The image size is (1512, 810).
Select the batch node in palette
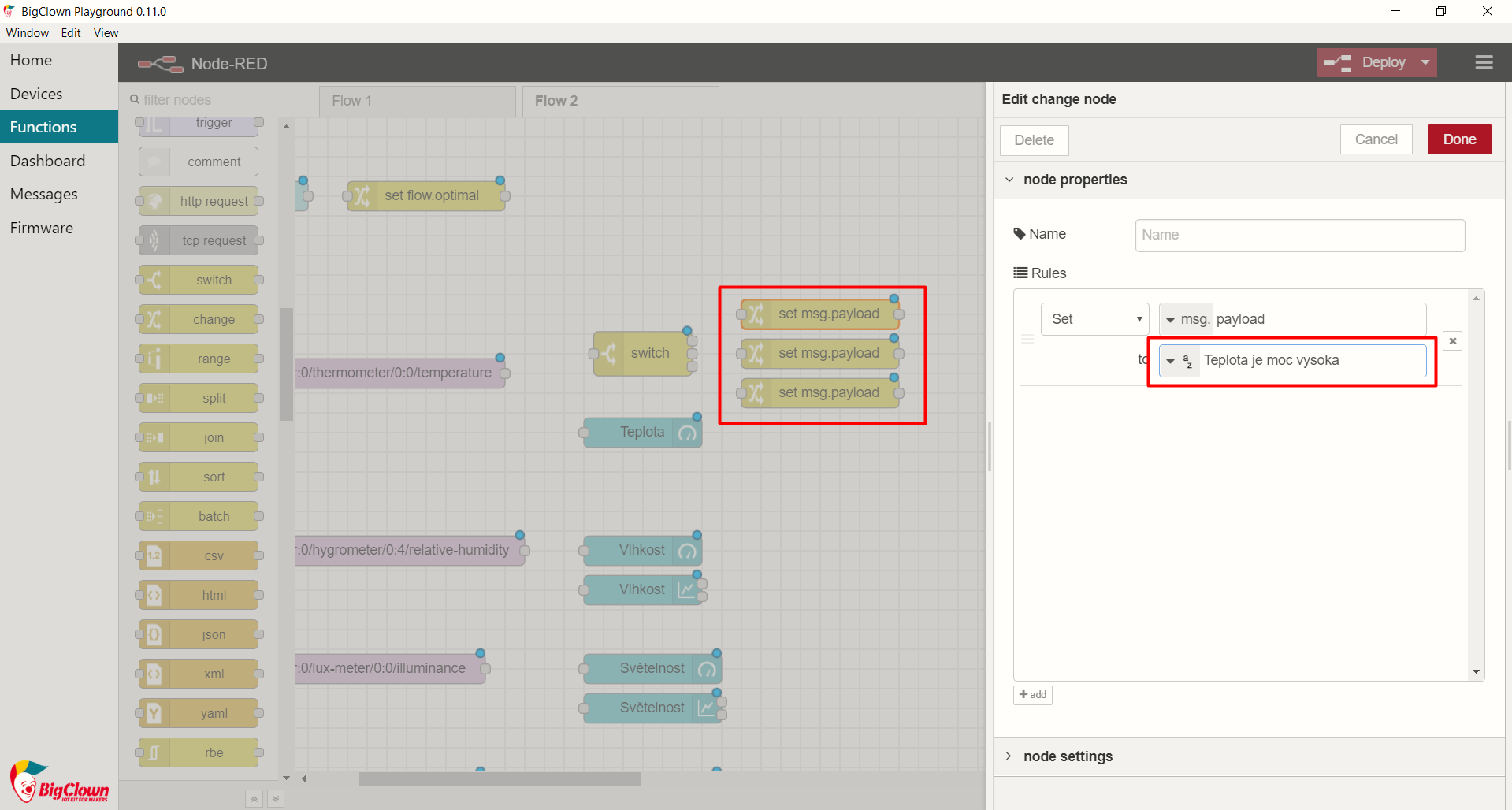click(199, 516)
